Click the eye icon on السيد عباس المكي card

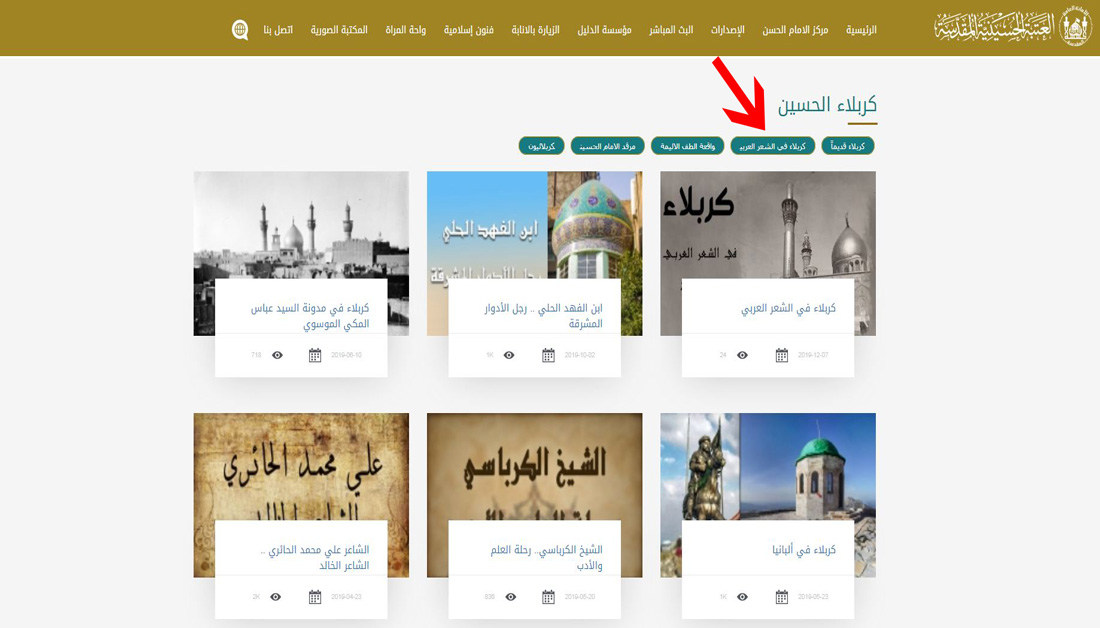pyautogui.click(x=277, y=355)
